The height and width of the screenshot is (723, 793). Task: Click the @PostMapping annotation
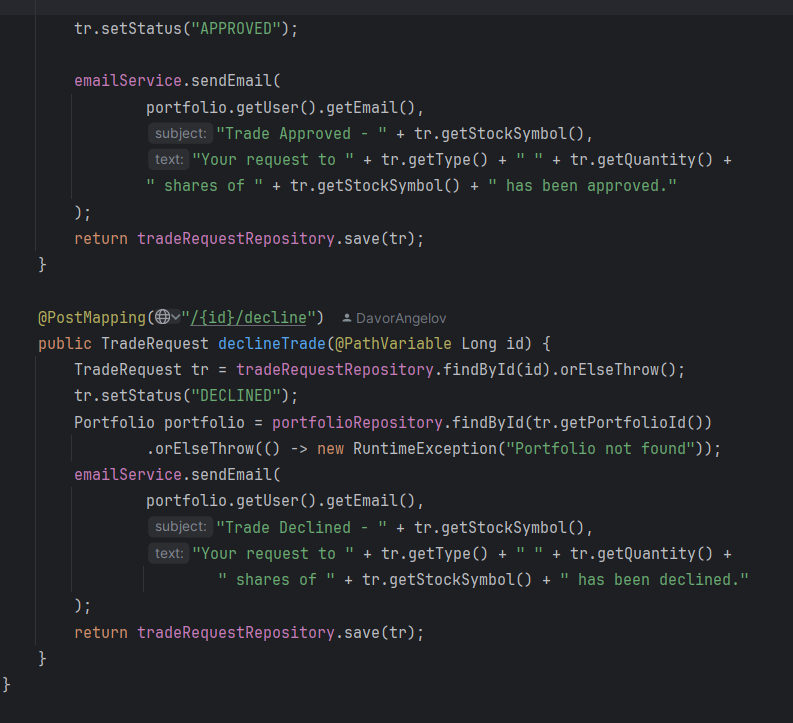tap(91, 318)
